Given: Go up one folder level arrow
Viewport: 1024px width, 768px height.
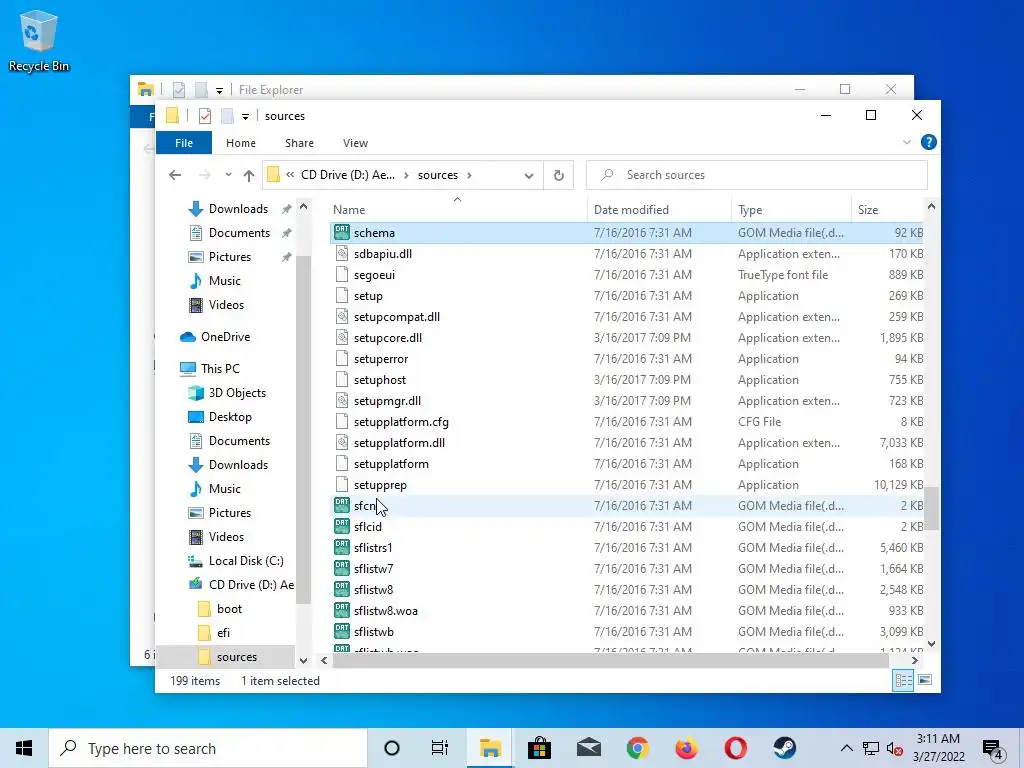Looking at the screenshot, I should [248, 175].
